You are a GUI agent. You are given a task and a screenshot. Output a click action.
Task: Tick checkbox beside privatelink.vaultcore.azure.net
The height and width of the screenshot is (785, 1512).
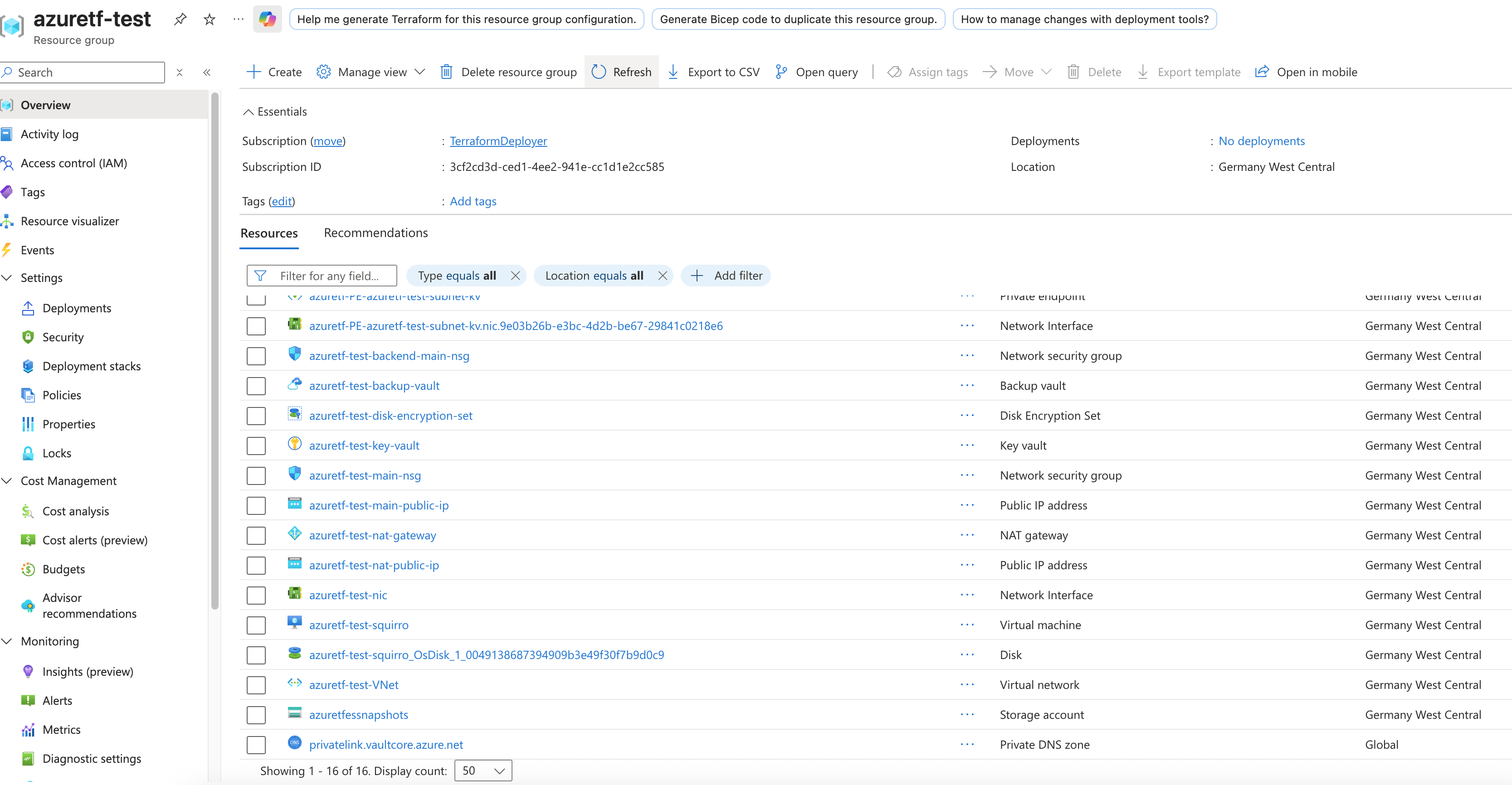tap(256, 745)
